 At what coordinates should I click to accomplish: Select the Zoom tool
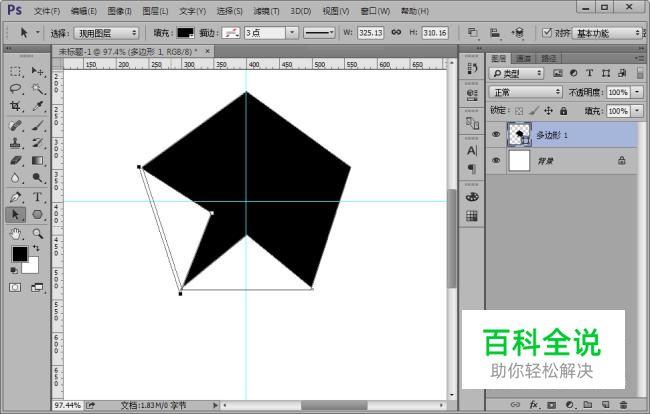[38, 234]
